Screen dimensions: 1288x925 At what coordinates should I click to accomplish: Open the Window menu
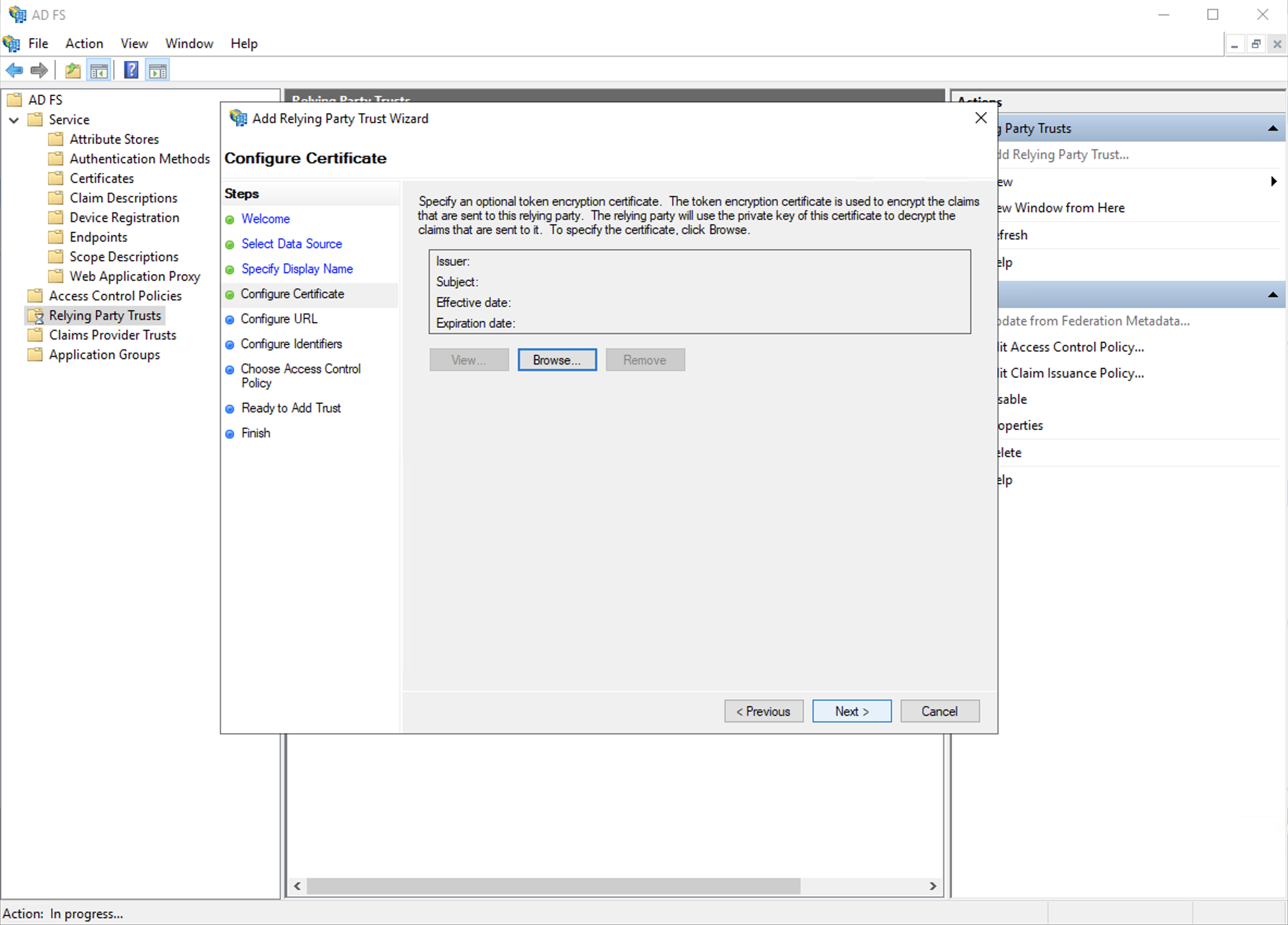coord(189,44)
